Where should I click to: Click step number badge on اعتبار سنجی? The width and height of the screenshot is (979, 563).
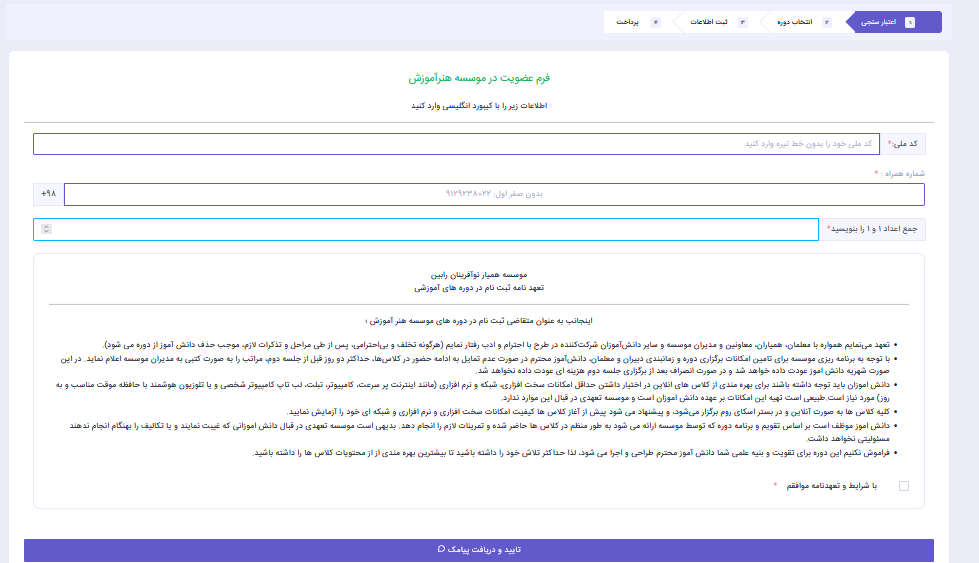[910, 22]
